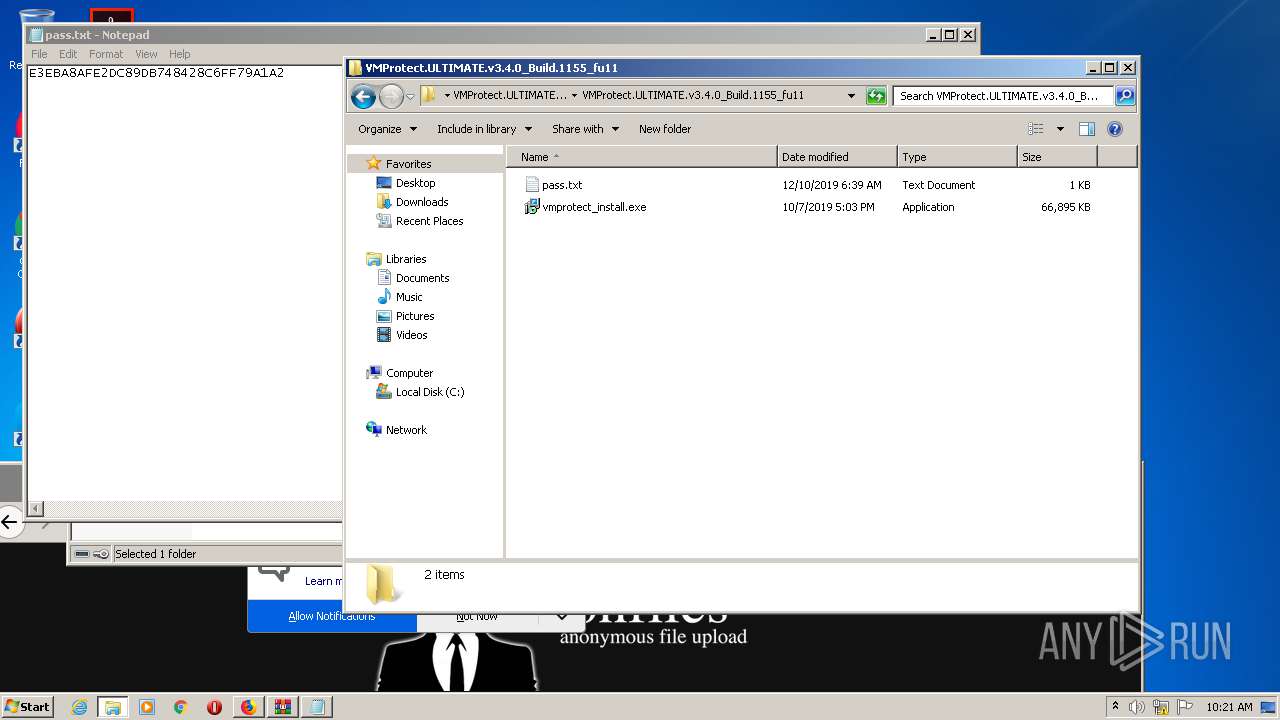Click the volume speaker tray icon

[1137, 707]
